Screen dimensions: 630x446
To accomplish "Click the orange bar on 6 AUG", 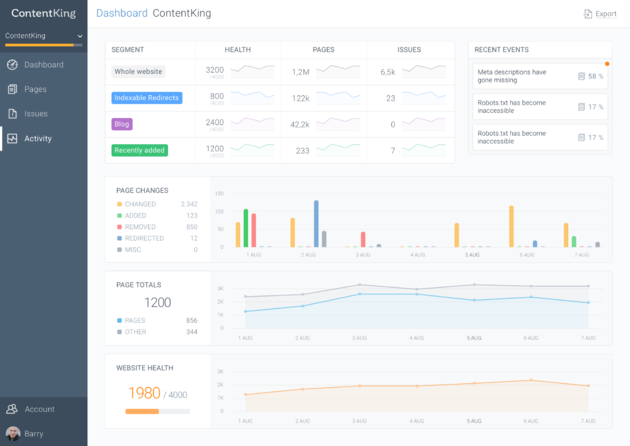I will 511,226.
